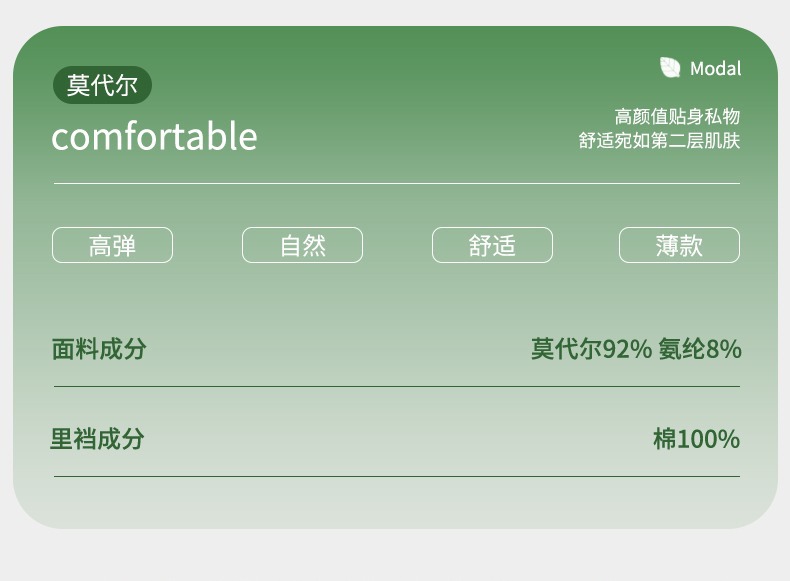This screenshot has width=790, height=581.
Task: Click the 舒适宛如第二层肌肤 description line
Action: coord(659,141)
